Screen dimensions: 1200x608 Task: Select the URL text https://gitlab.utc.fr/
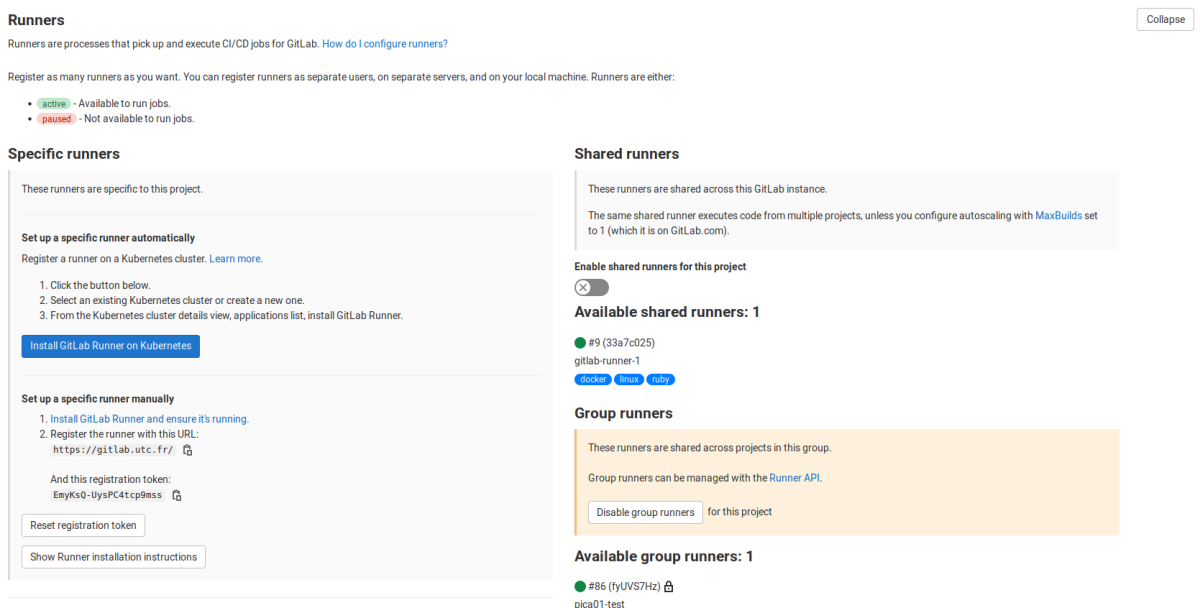click(x=113, y=450)
